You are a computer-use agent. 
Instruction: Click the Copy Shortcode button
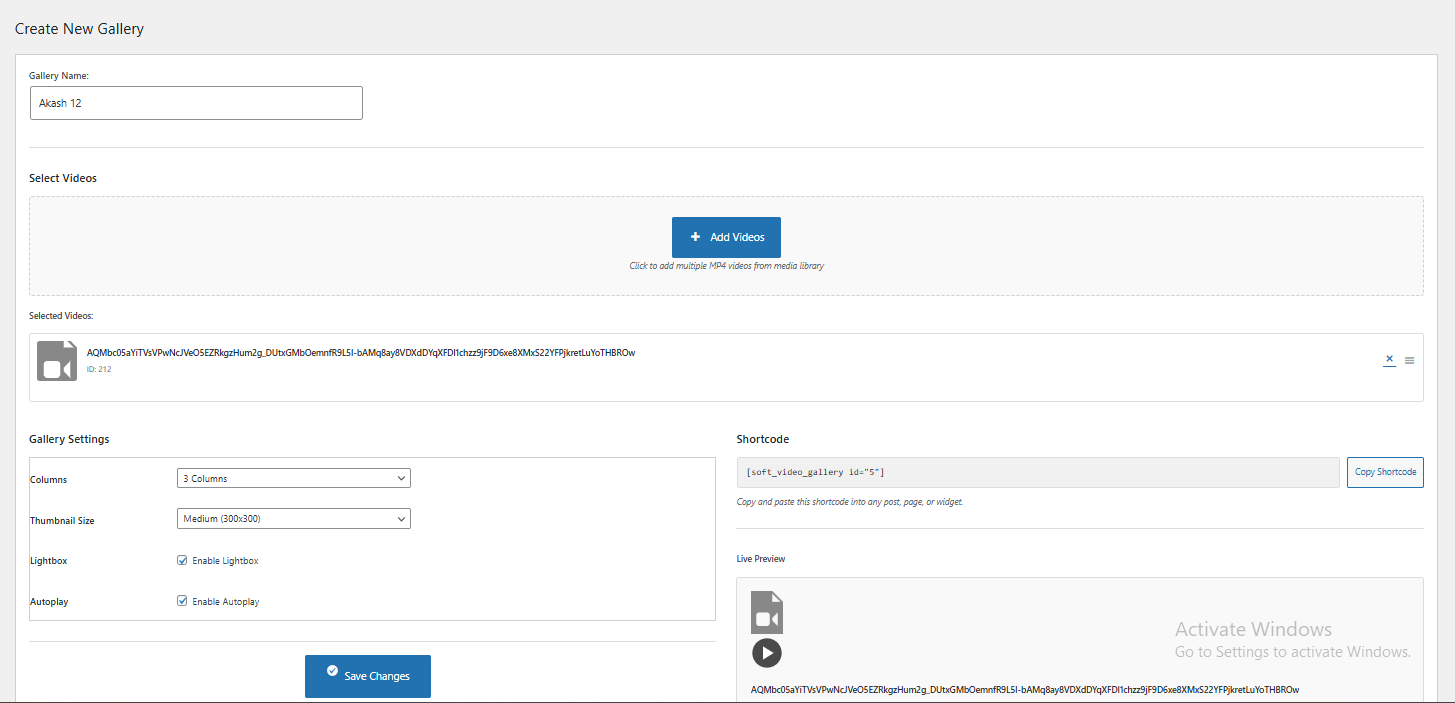pyautogui.click(x=1385, y=472)
